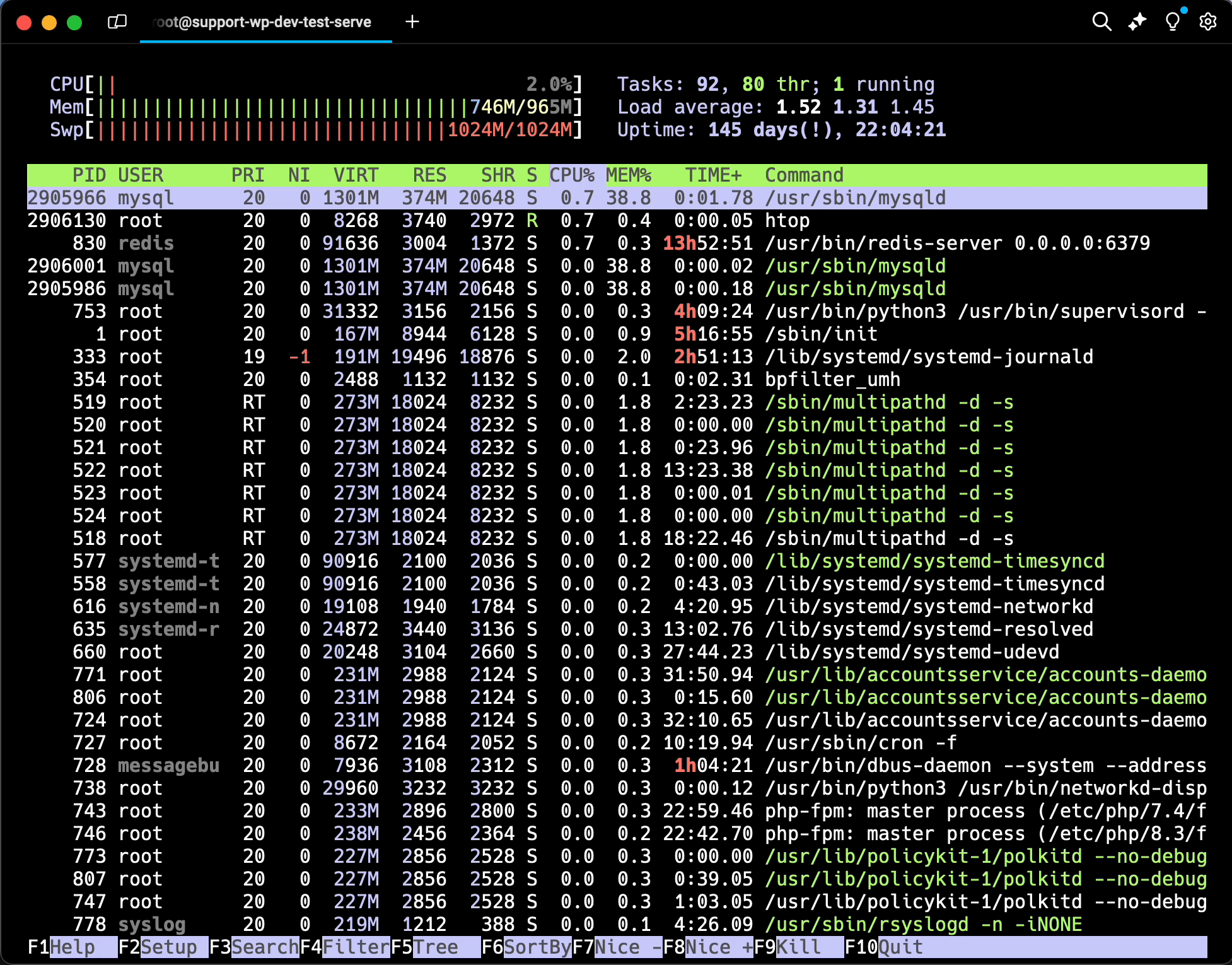The width and height of the screenshot is (1232, 965).
Task: Click the lightbulb hints icon
Action: coord(1172,21)
